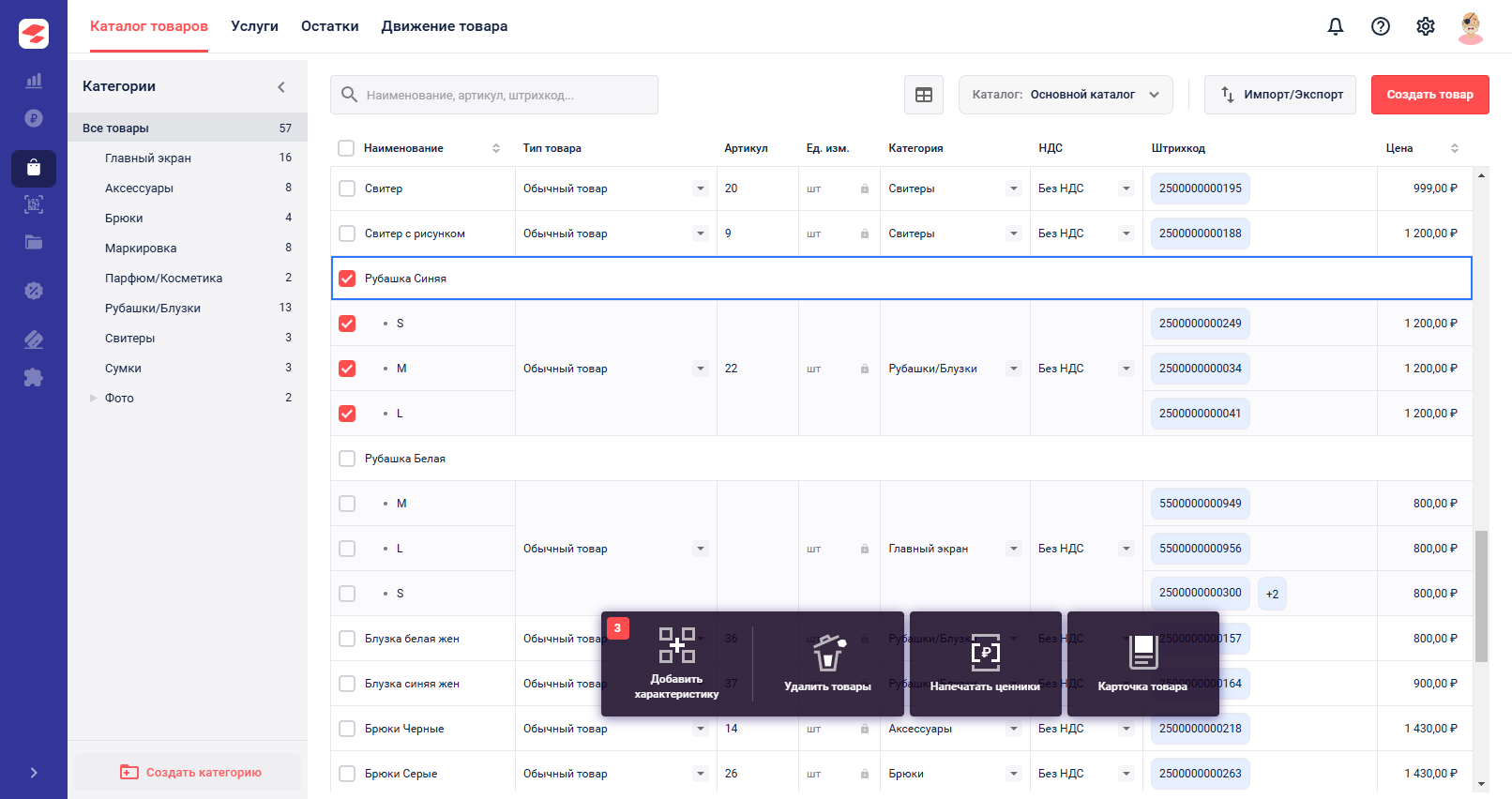
Task: Toggle the select-all header checkbox
Action: pyautogui.click(x=346, y=148)
